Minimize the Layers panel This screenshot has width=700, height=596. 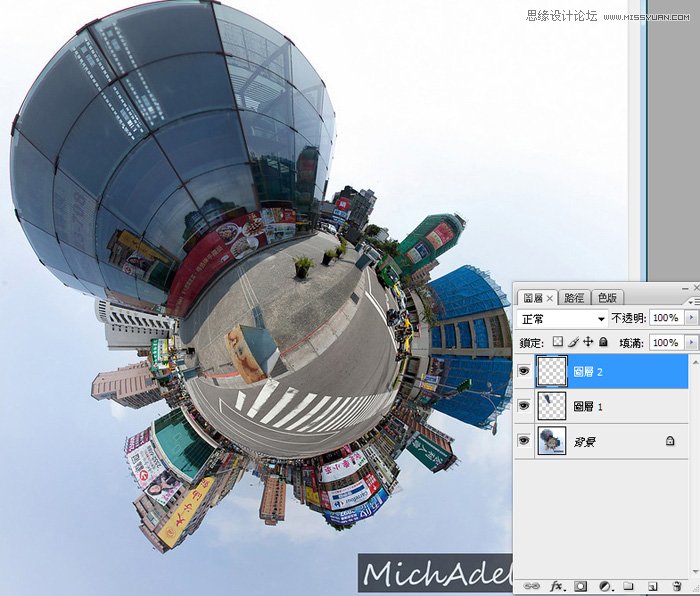(686, 288)
